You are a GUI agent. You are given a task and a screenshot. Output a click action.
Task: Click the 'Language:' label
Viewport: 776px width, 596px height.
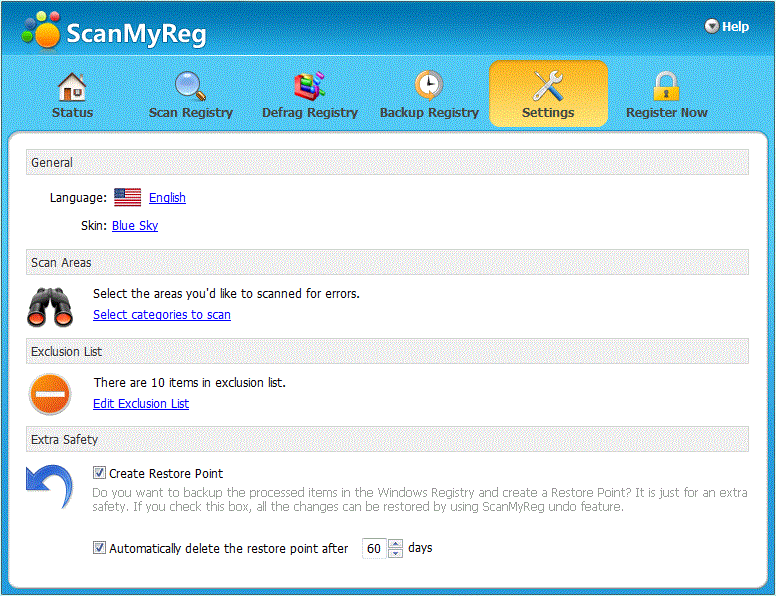(x=78, y=198)
